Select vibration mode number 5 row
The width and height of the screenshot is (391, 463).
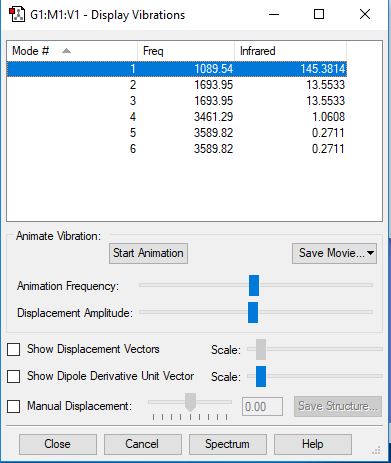[177, 133]
